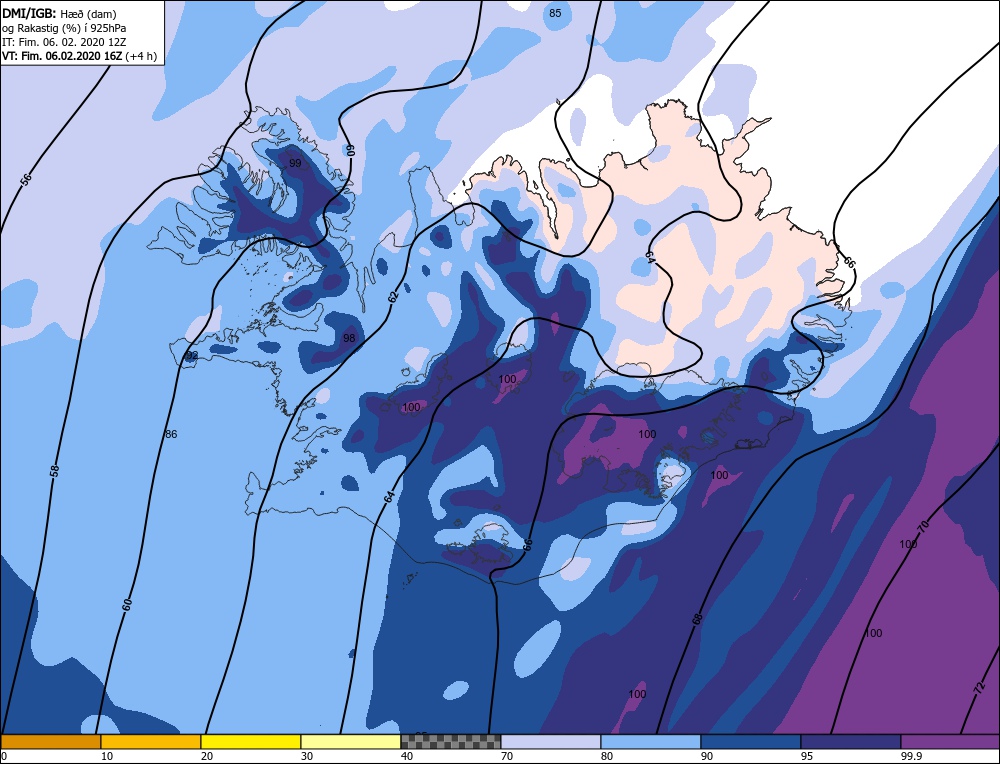Click the "99" humidity value over the Westfjords

coord(295,163)
